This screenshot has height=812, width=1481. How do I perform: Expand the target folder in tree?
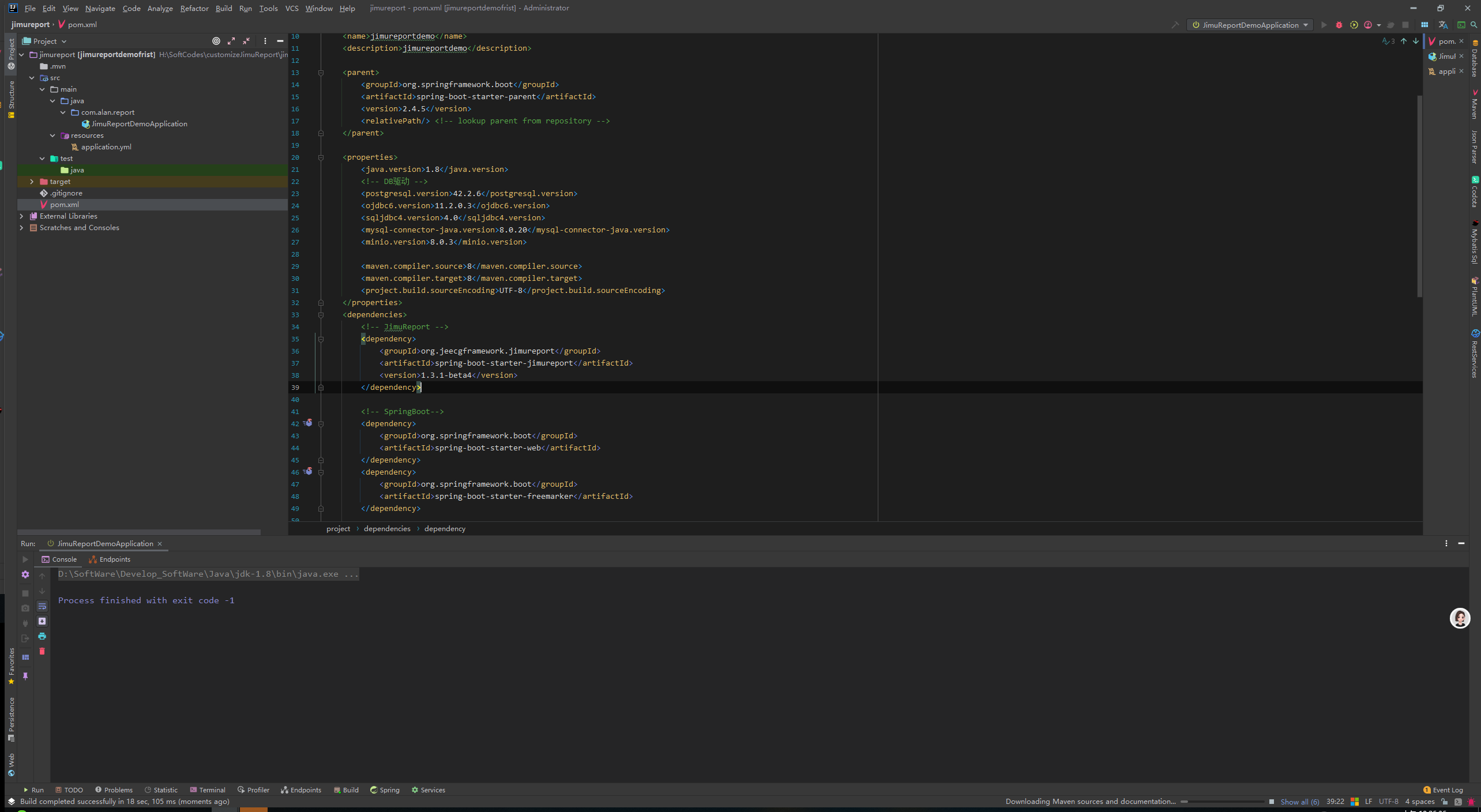(x=32, y=182)
